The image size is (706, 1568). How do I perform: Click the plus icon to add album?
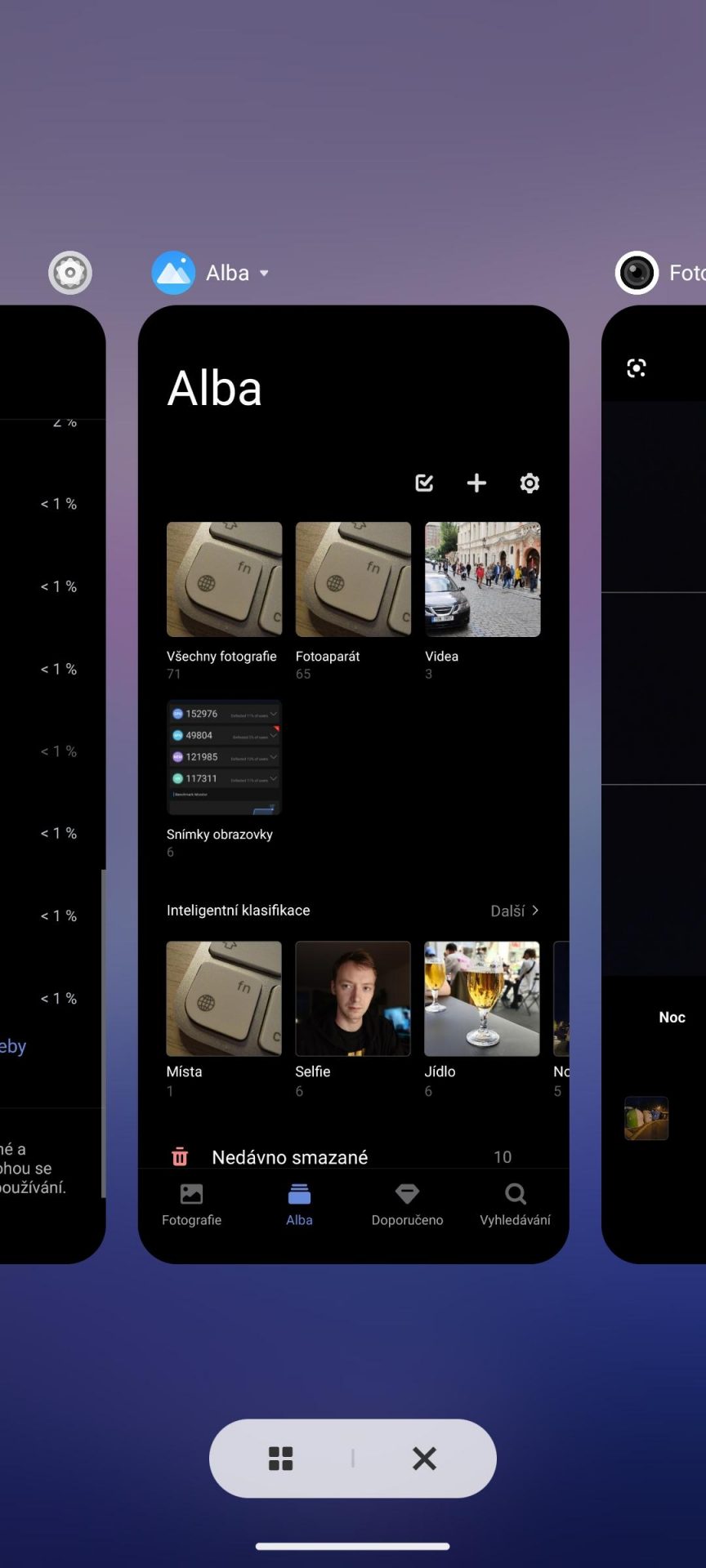(476, 483)
